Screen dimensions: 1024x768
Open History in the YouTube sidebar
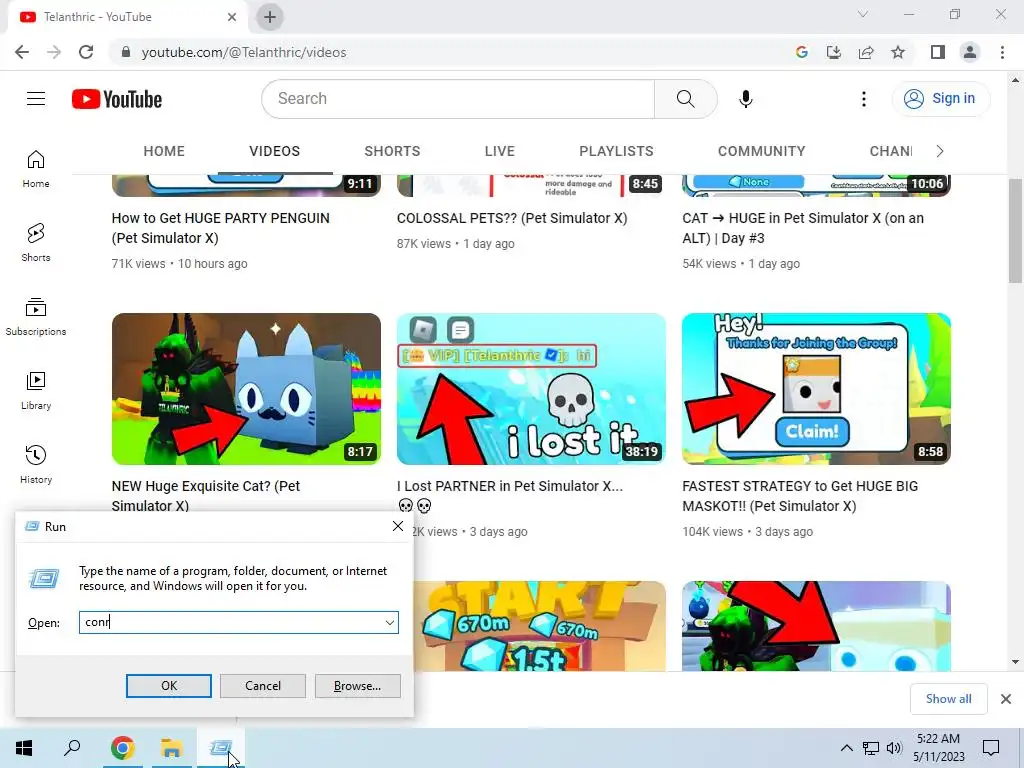pyautogui.click(x=36, y=464)
